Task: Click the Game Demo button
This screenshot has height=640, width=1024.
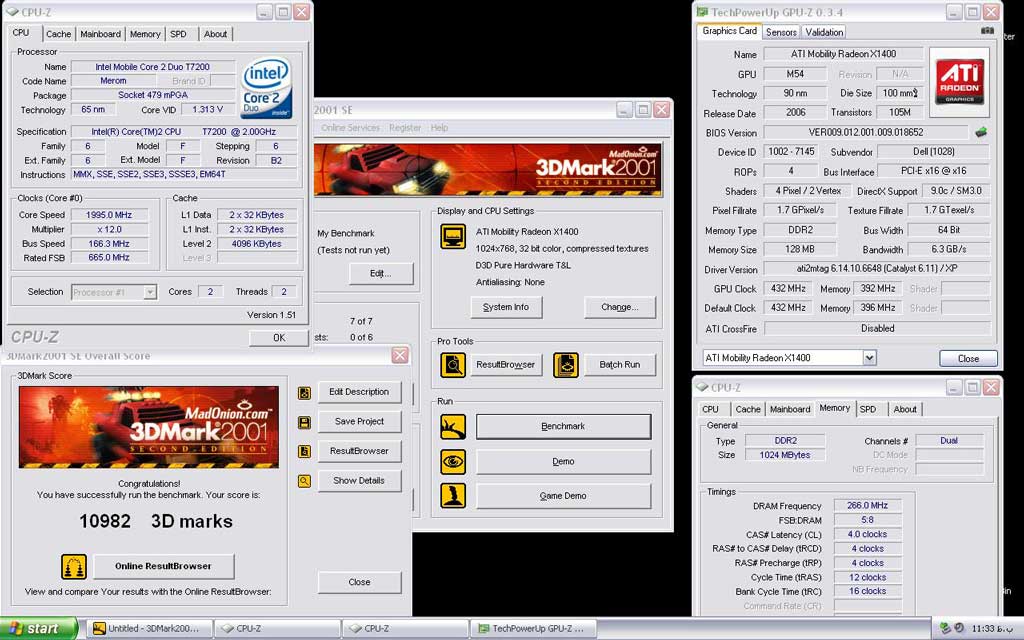Action: tap(563, 496)
